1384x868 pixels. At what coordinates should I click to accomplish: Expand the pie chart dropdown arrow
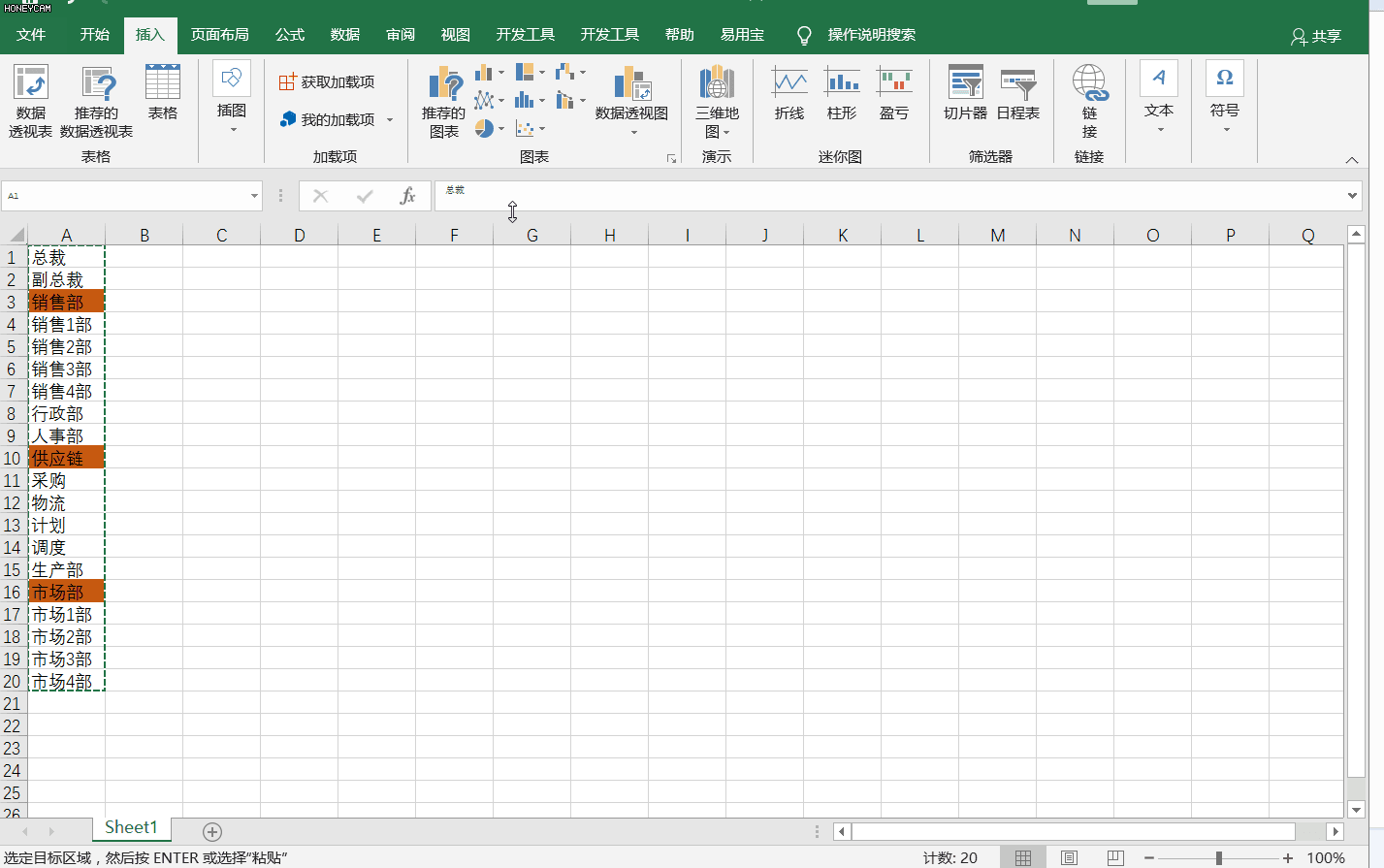(x=501, y=128)
